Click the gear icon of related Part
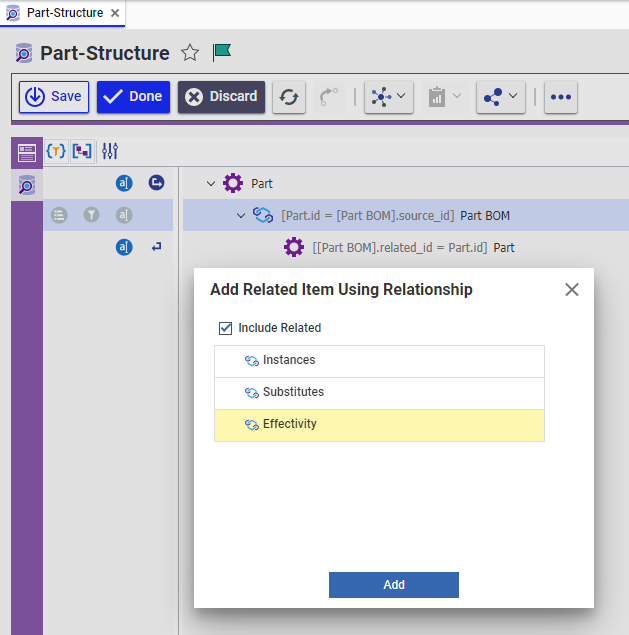The width and height of the screenshot is (629, 635). pyautogui.click(x=294, y=247)
